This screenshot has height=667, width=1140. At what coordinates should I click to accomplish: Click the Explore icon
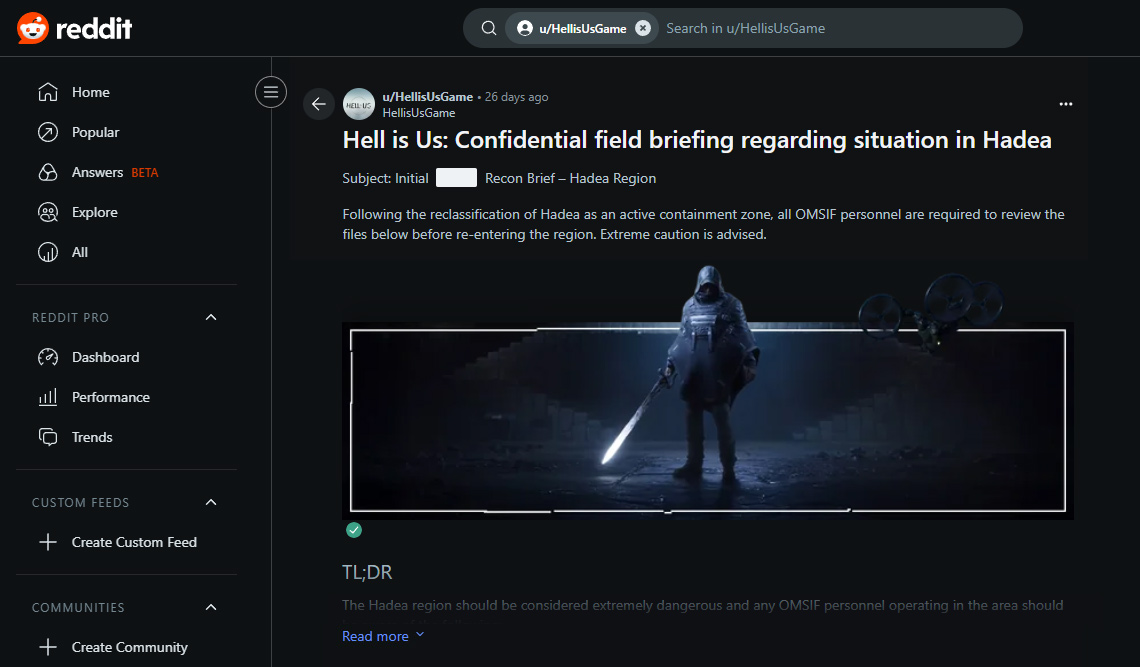pyautogui.click(x=48, y=212)
